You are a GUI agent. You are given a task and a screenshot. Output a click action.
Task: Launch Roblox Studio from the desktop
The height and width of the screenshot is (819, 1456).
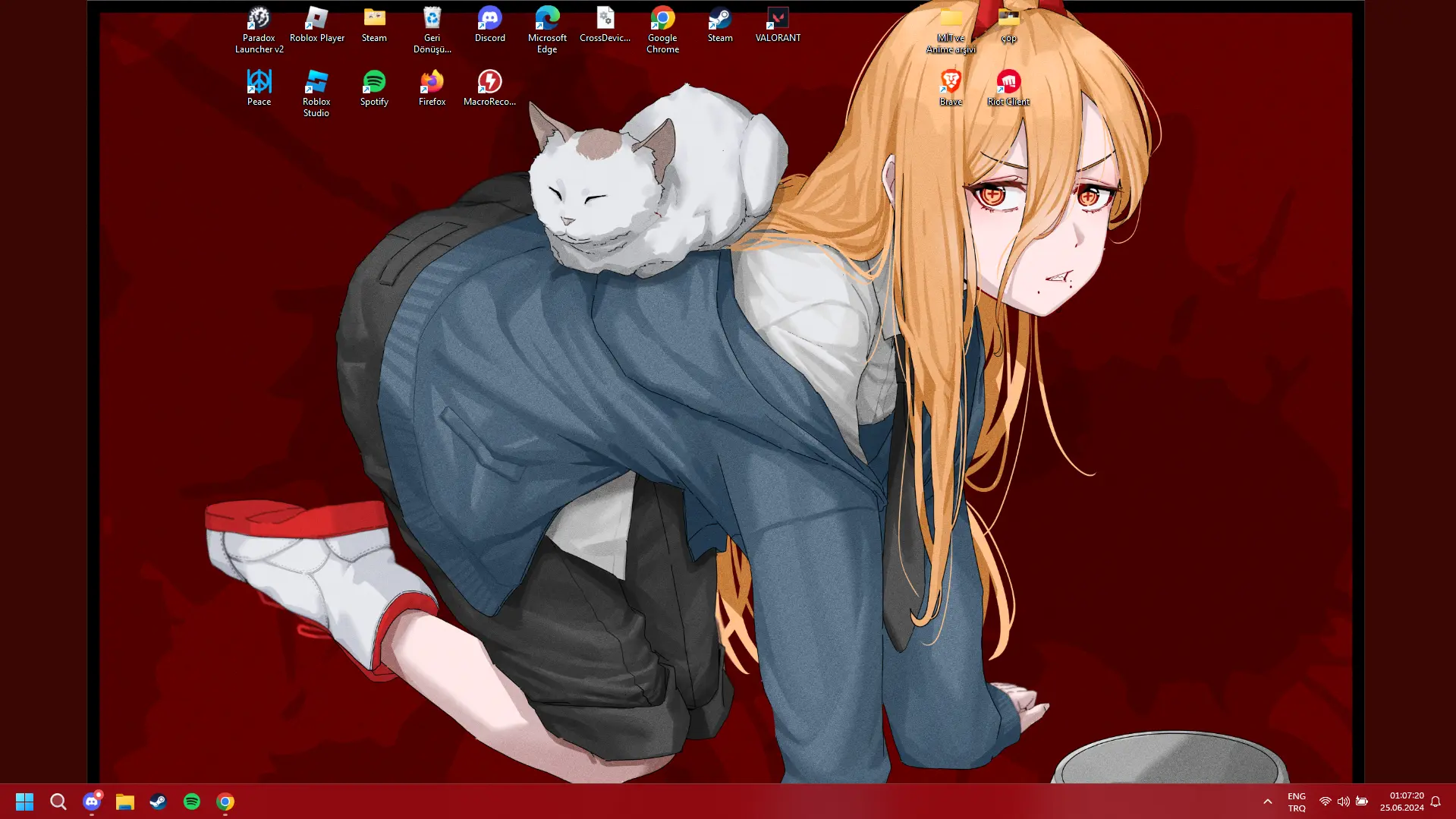[316, 94]
